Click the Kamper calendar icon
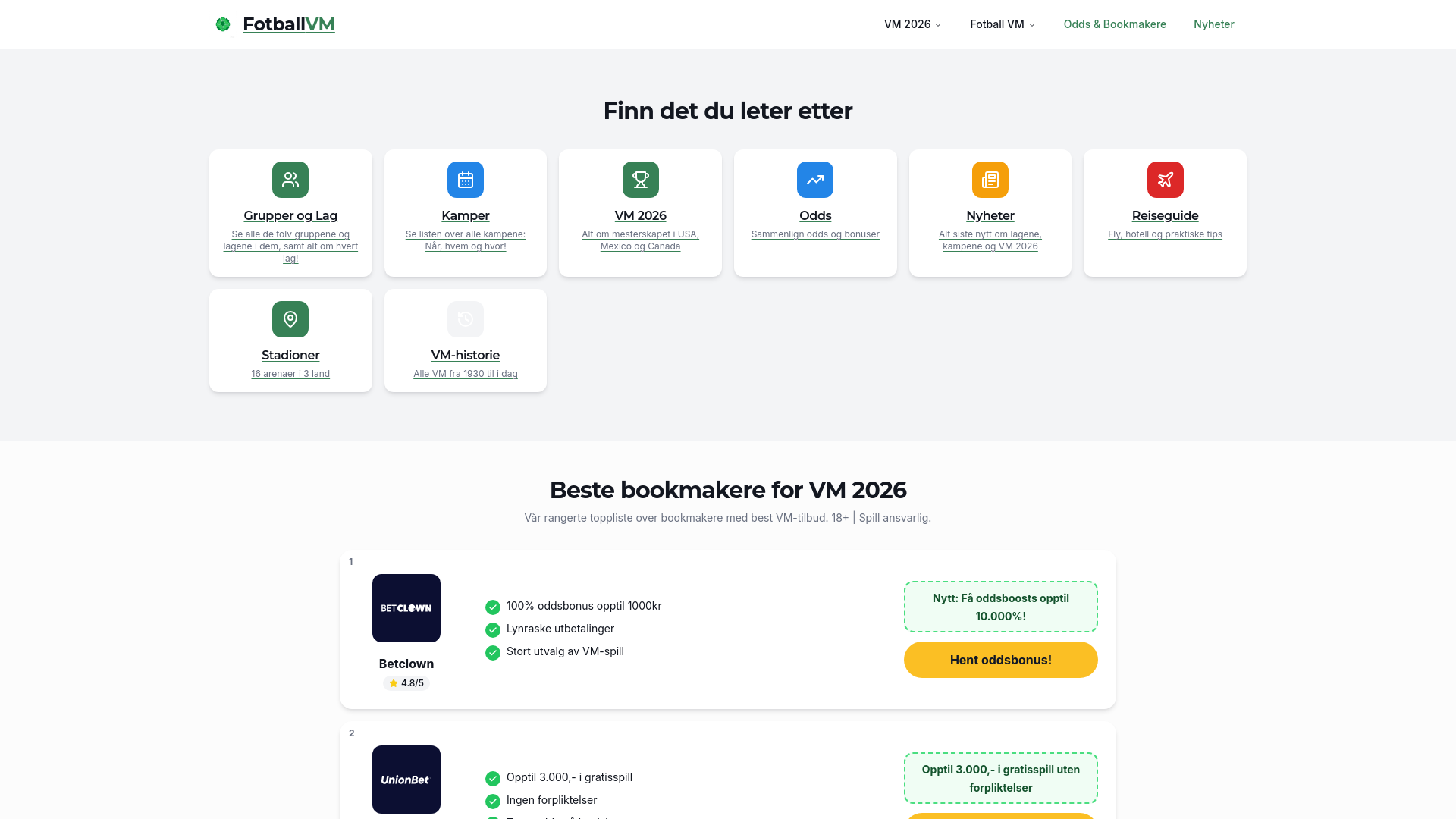Screen dimensions: 1456x819 coord(466,180)
